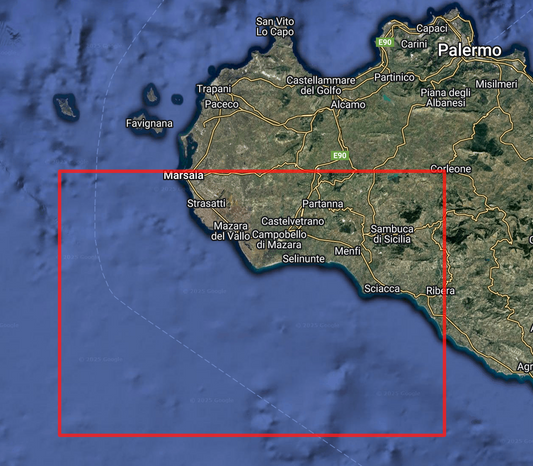The height and width of the screenshot is (466, 533).
Task: Click the Partinico label
Action: [394, 77]
